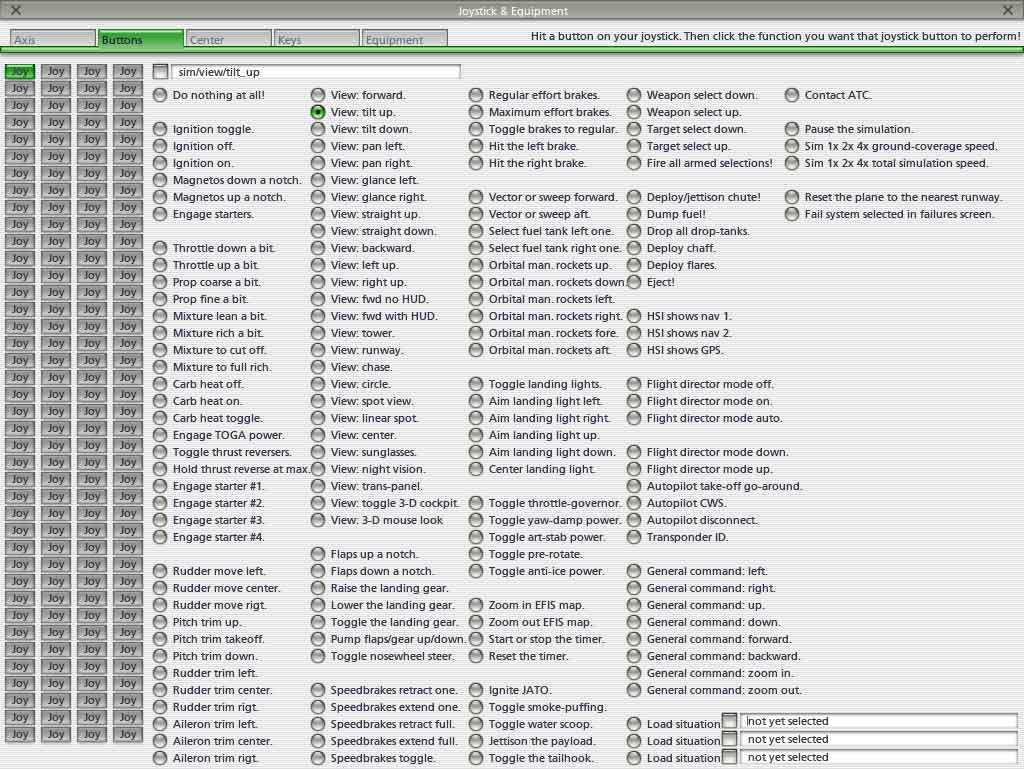Choose 'View: forward.' radio button
Image resolution: width=1024 pixels, height=769 pixels.
point(318,95)
